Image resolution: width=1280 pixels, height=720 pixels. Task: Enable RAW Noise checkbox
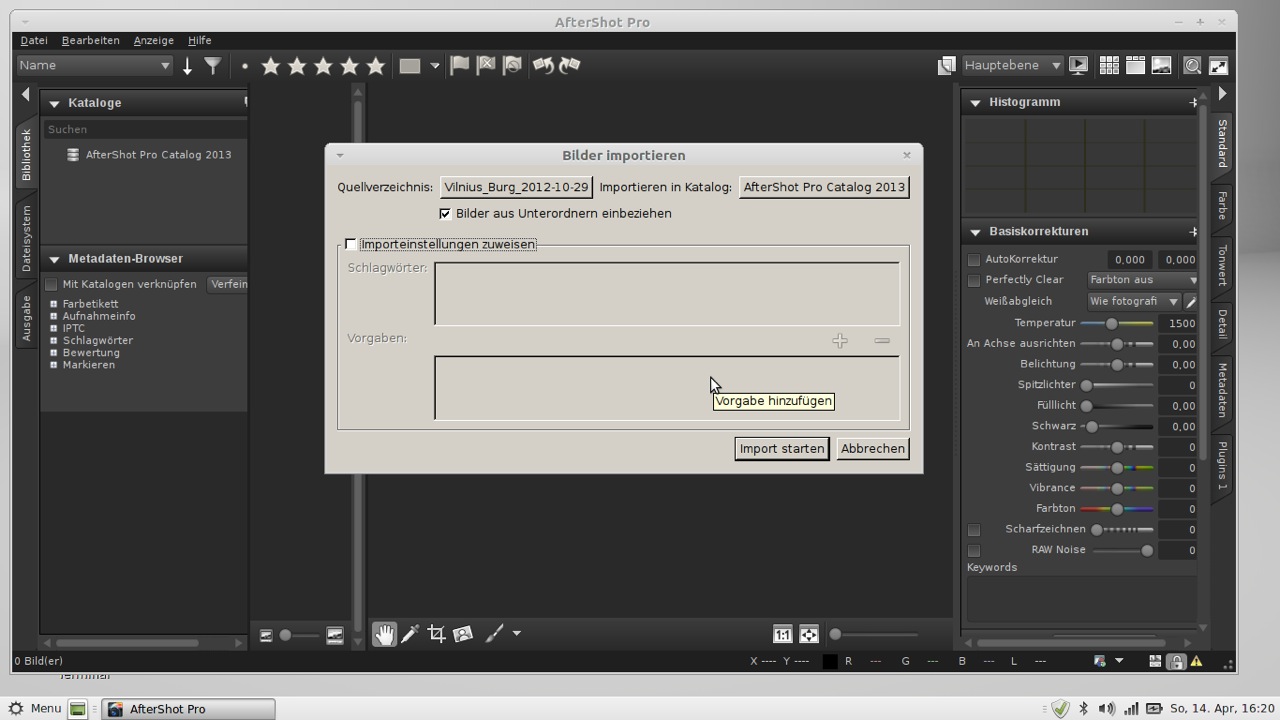pyautogui.click(x=974, y=550)
